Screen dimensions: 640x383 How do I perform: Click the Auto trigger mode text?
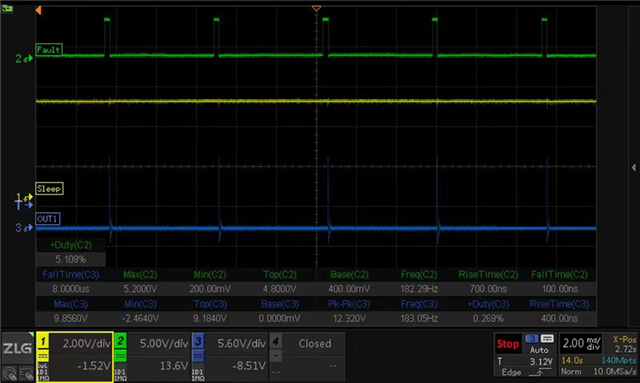point(539,350)
